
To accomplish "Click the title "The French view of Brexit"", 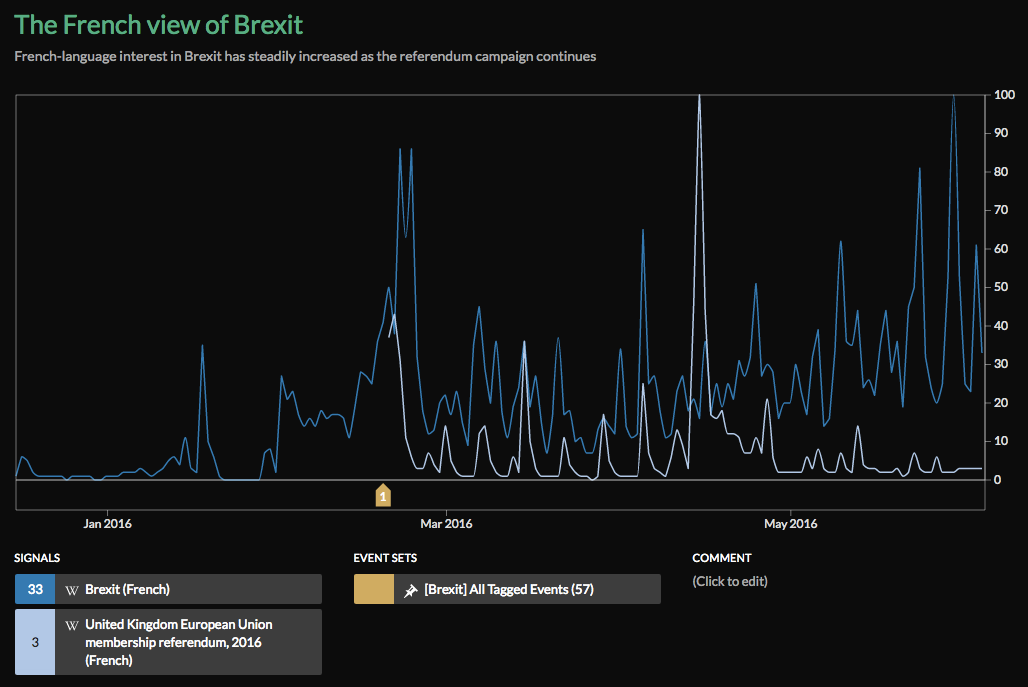I will 158,24.
